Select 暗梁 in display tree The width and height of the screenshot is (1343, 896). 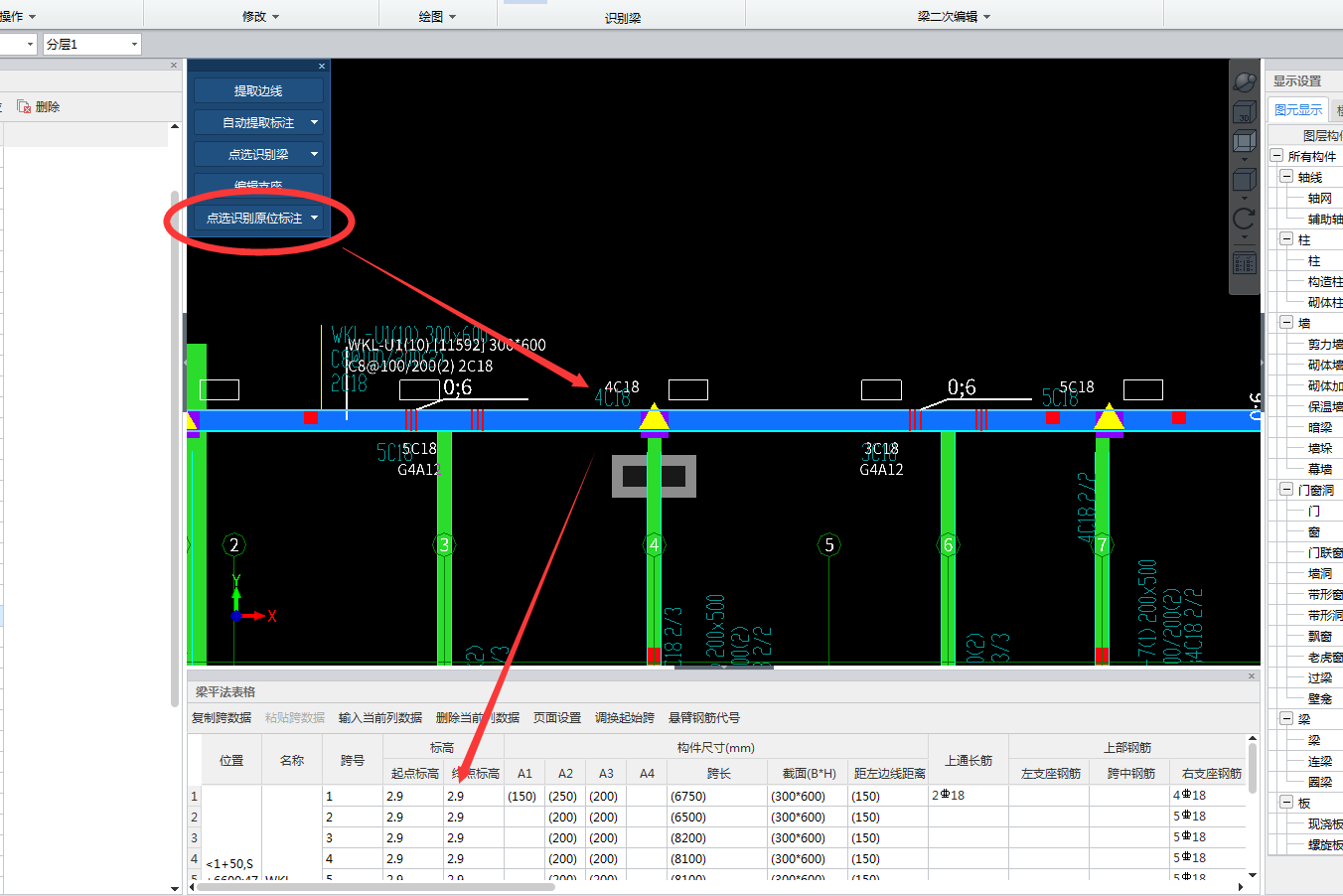point(1320,428)
